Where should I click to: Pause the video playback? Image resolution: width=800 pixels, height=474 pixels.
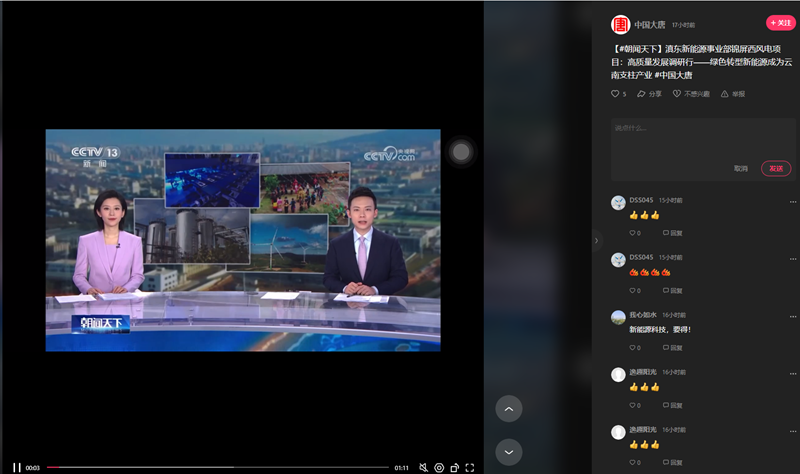16,467
